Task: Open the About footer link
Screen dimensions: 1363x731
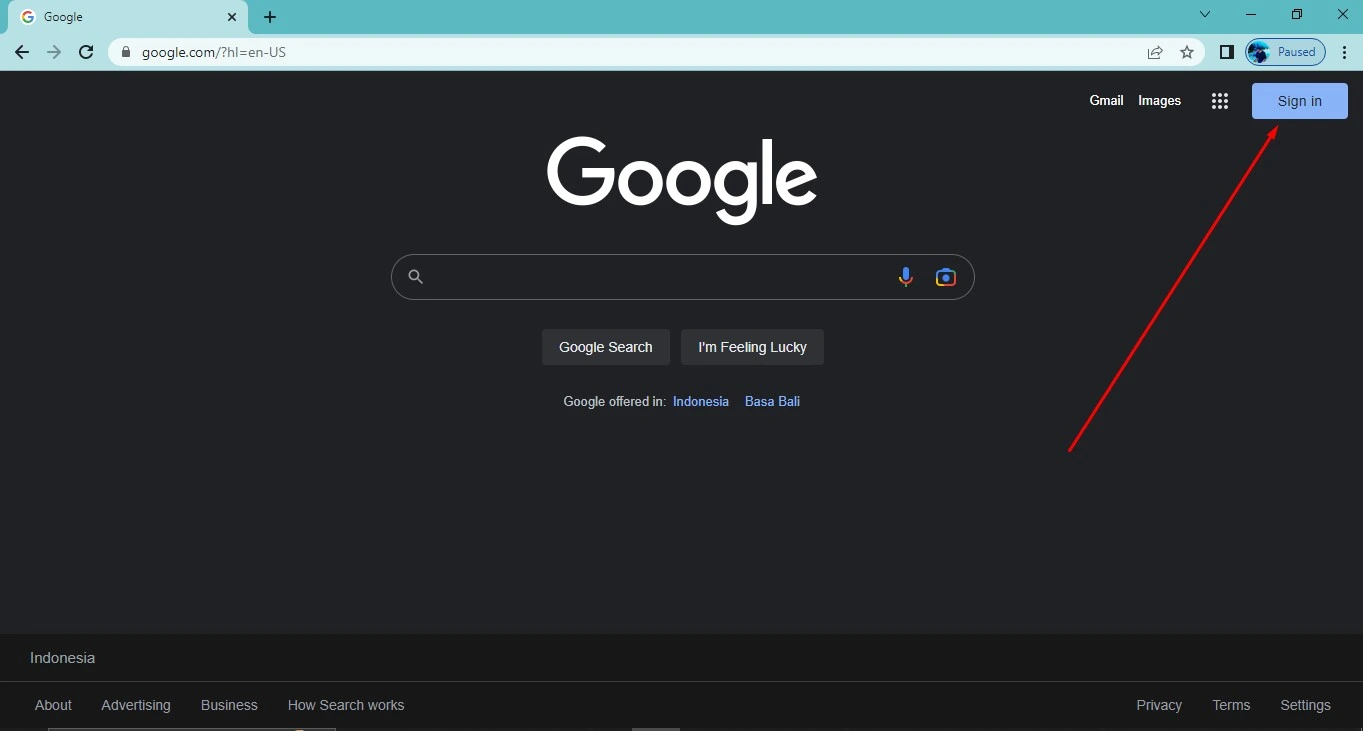Action: tap(53, 705)
